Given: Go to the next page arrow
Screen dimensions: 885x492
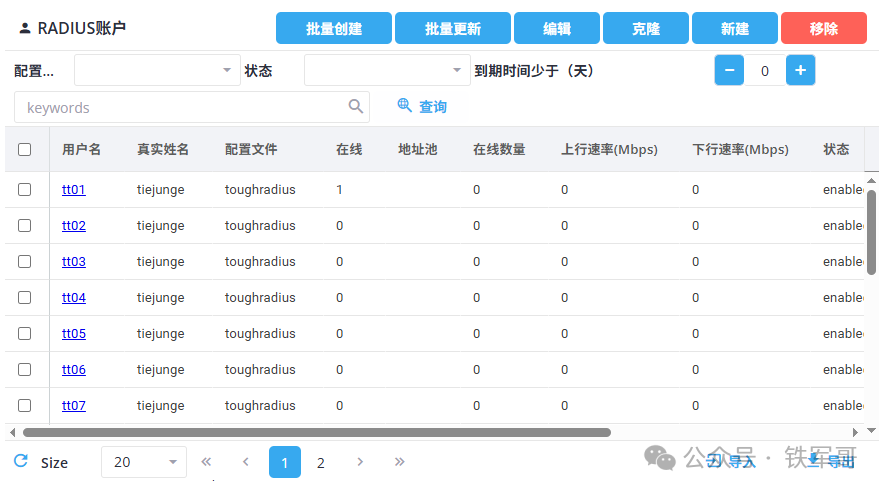Looking at the screenshot, I should click(x=360, y=462).
